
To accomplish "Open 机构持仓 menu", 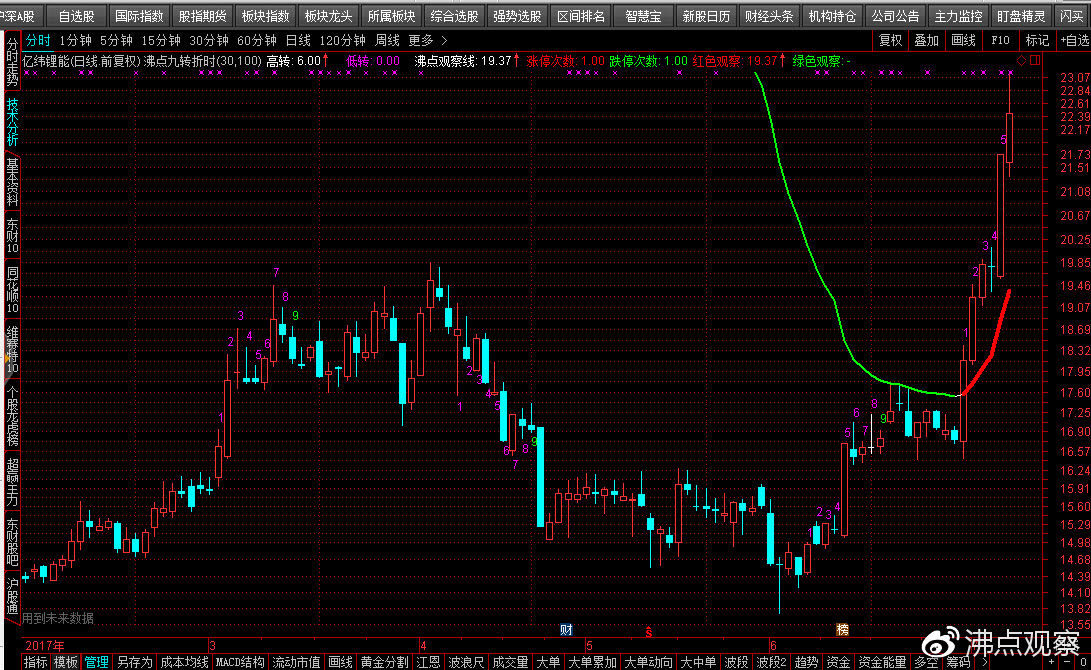I will pyautogui.click(x=832, y=15).
